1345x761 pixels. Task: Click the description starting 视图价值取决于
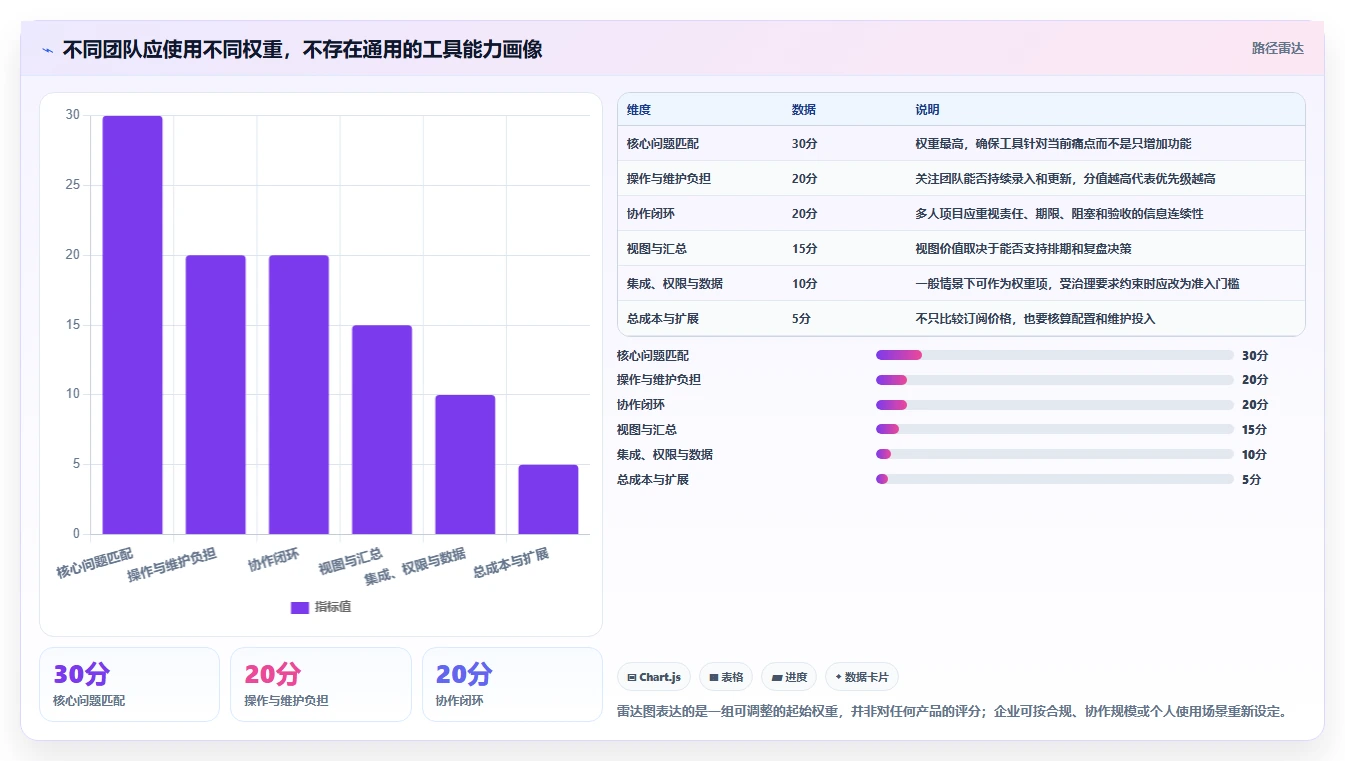pyautogui.click(x=1023, y=249)
